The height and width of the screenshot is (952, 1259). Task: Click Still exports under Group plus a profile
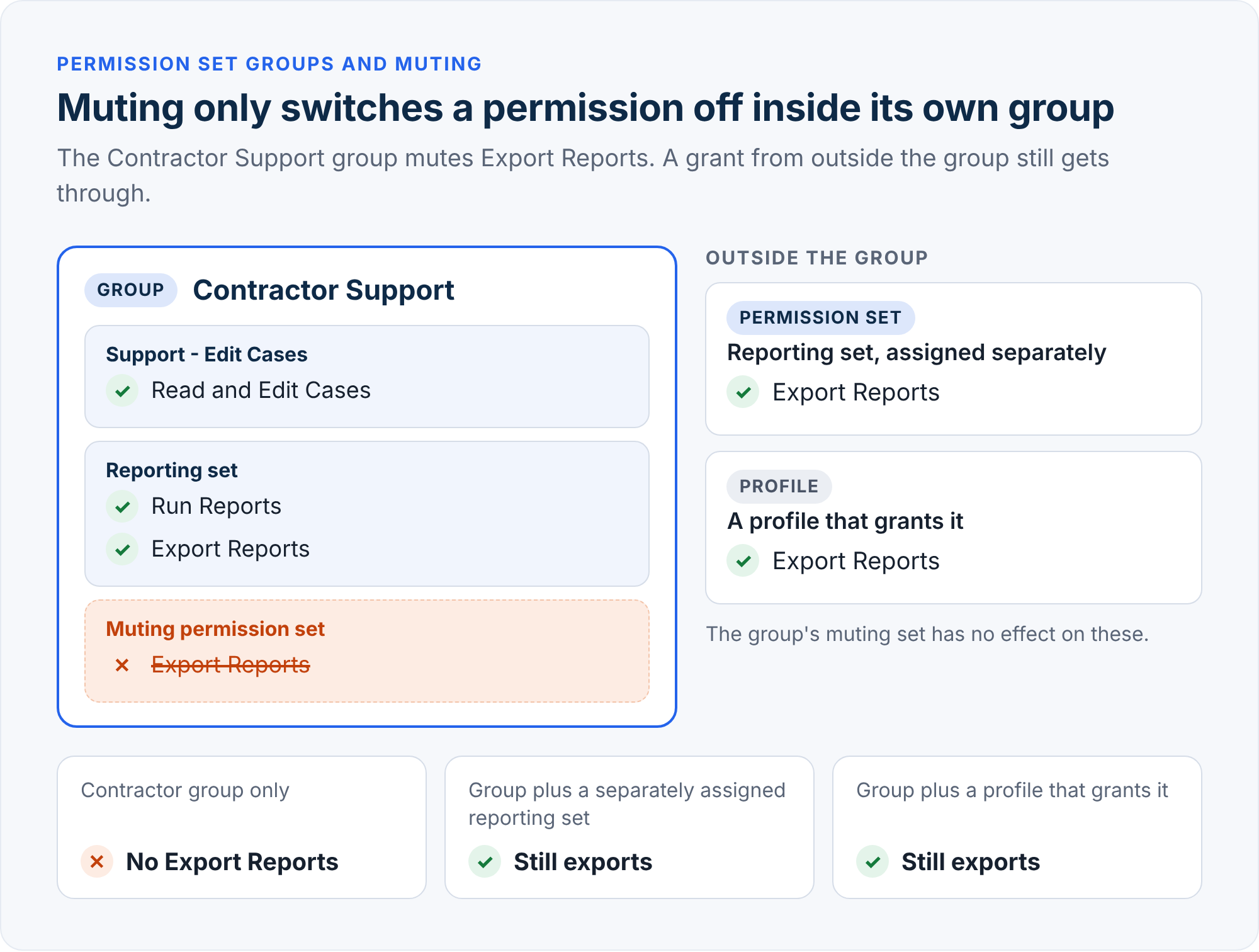(971, 861)
